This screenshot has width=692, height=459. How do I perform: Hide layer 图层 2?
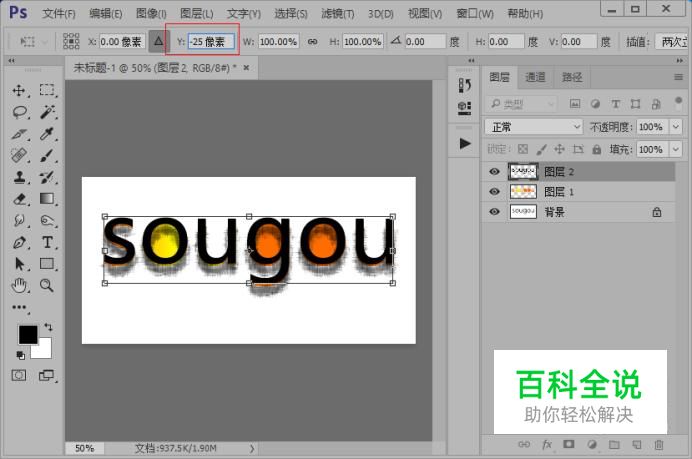tap(494, 171)
